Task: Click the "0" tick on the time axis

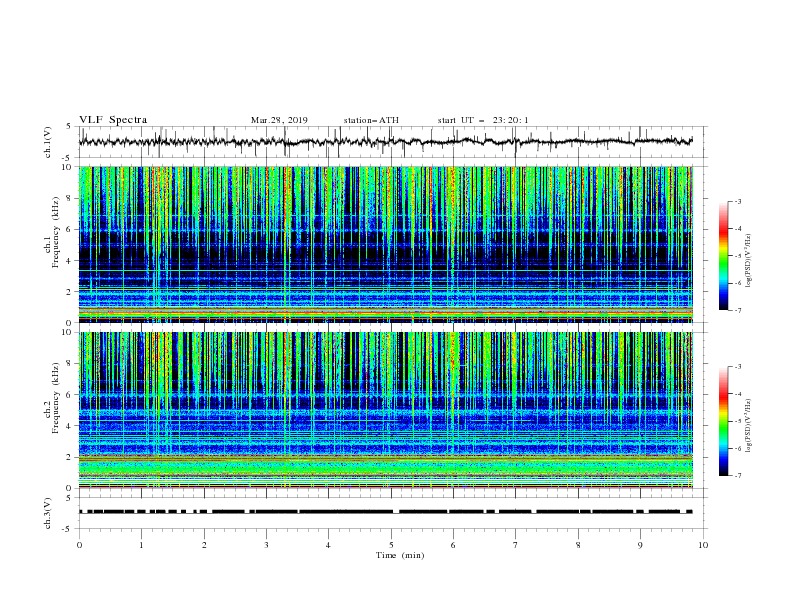Action: (x=79, y=545)
